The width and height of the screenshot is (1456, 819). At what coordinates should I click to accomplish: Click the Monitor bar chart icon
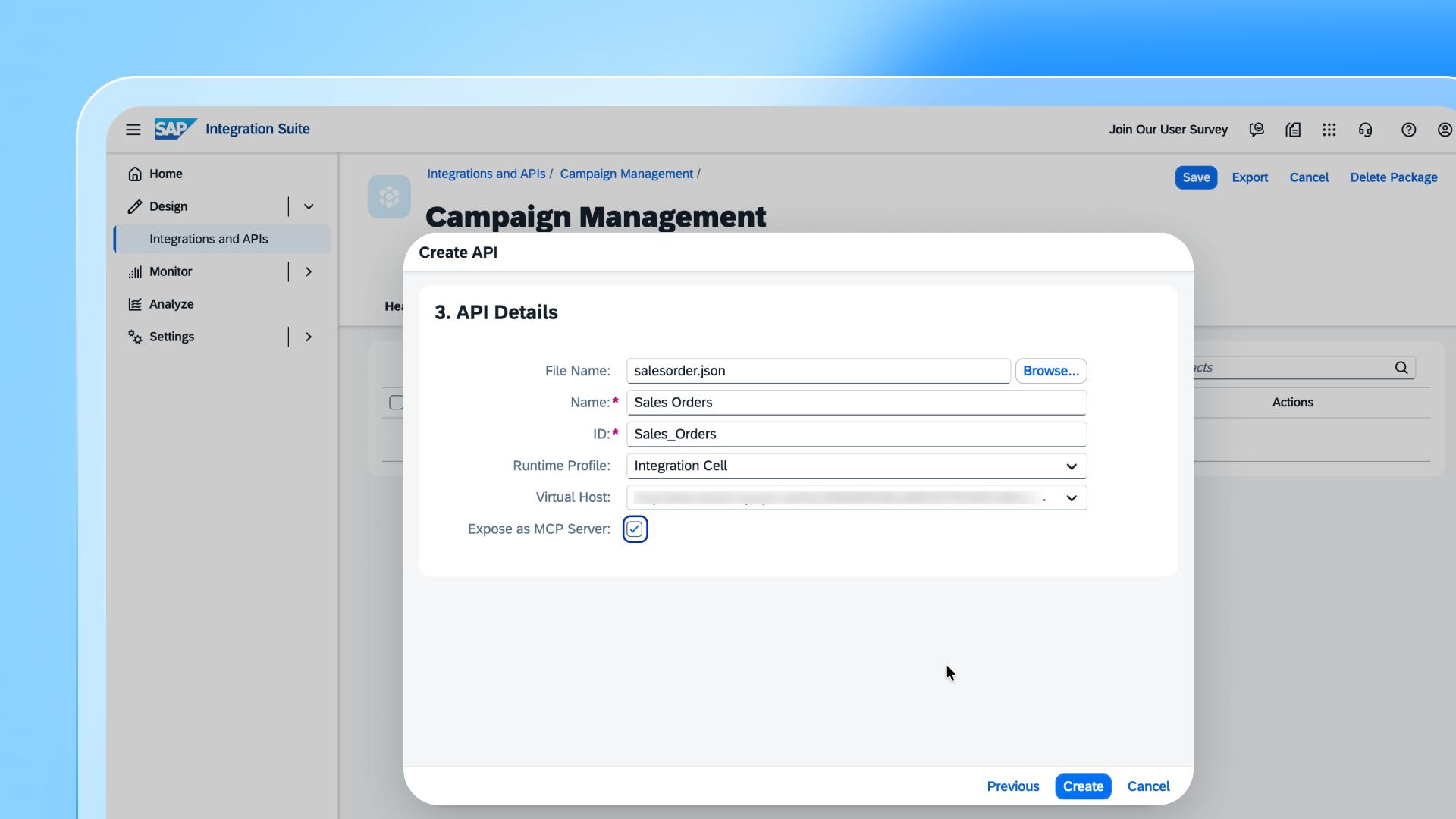pos(135,271)
